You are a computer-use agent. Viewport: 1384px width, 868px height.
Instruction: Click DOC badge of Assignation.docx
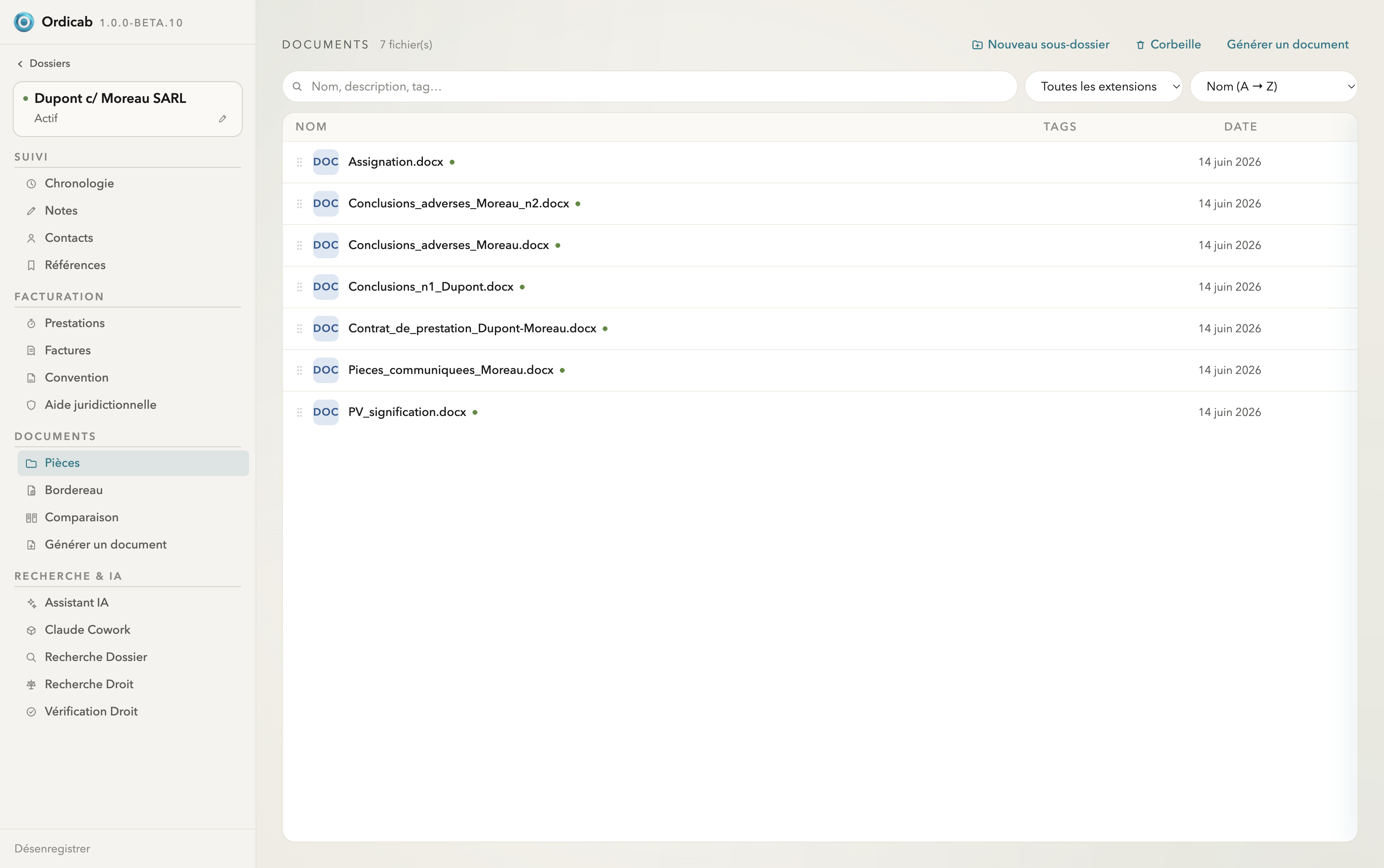(x=326, y=162)
